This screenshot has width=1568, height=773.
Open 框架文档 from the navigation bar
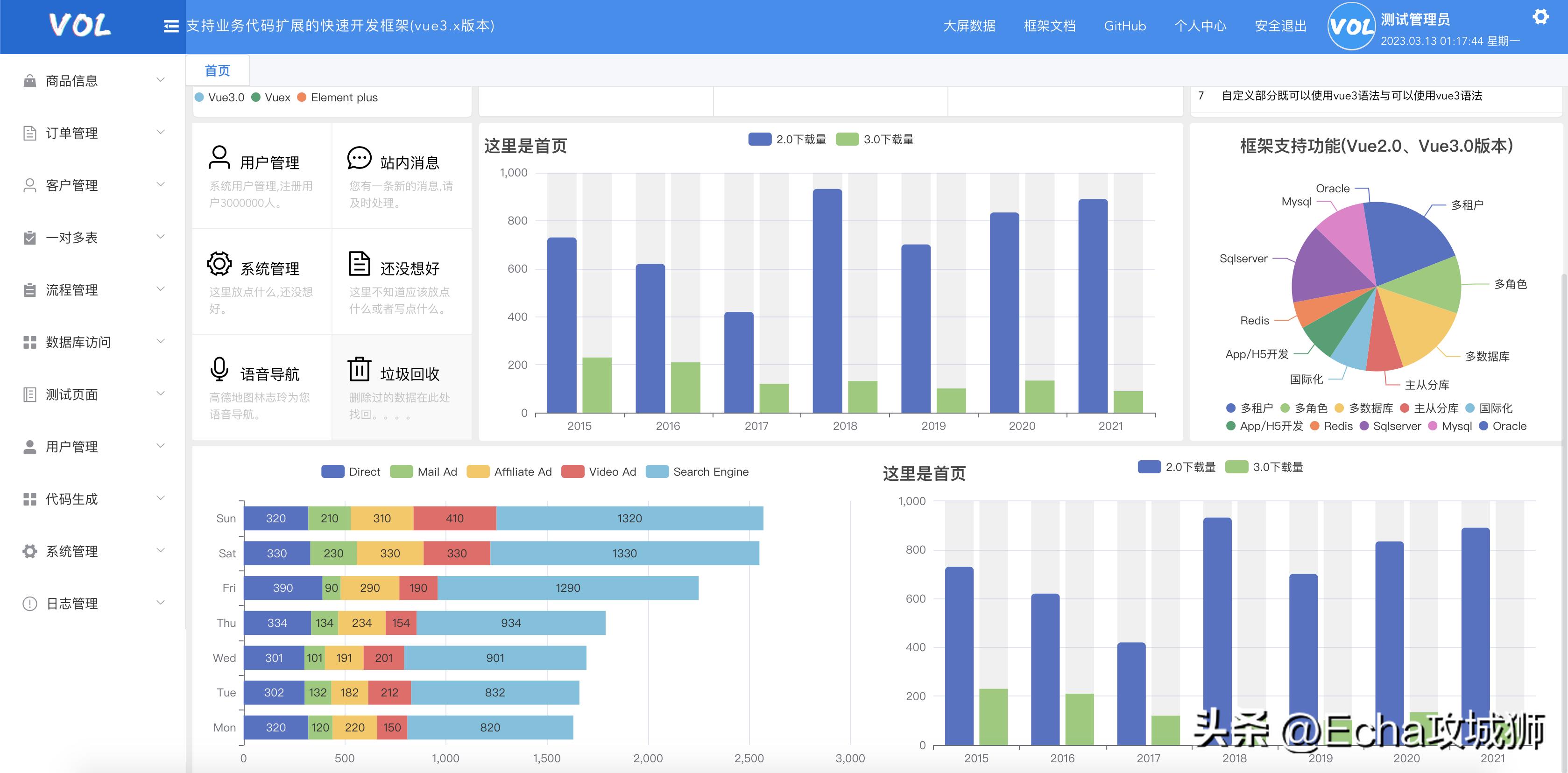coord(1049,26)
